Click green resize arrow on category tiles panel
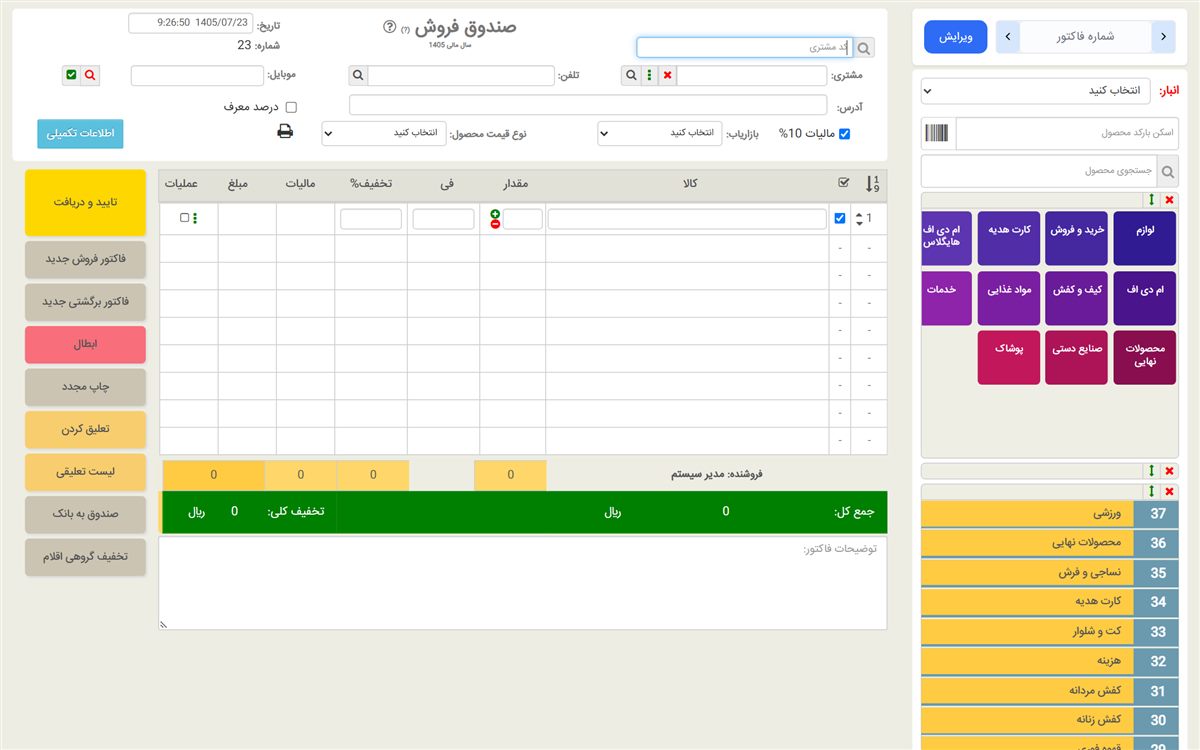This screenshot has width=1200, height=750. coord(1151,200)
